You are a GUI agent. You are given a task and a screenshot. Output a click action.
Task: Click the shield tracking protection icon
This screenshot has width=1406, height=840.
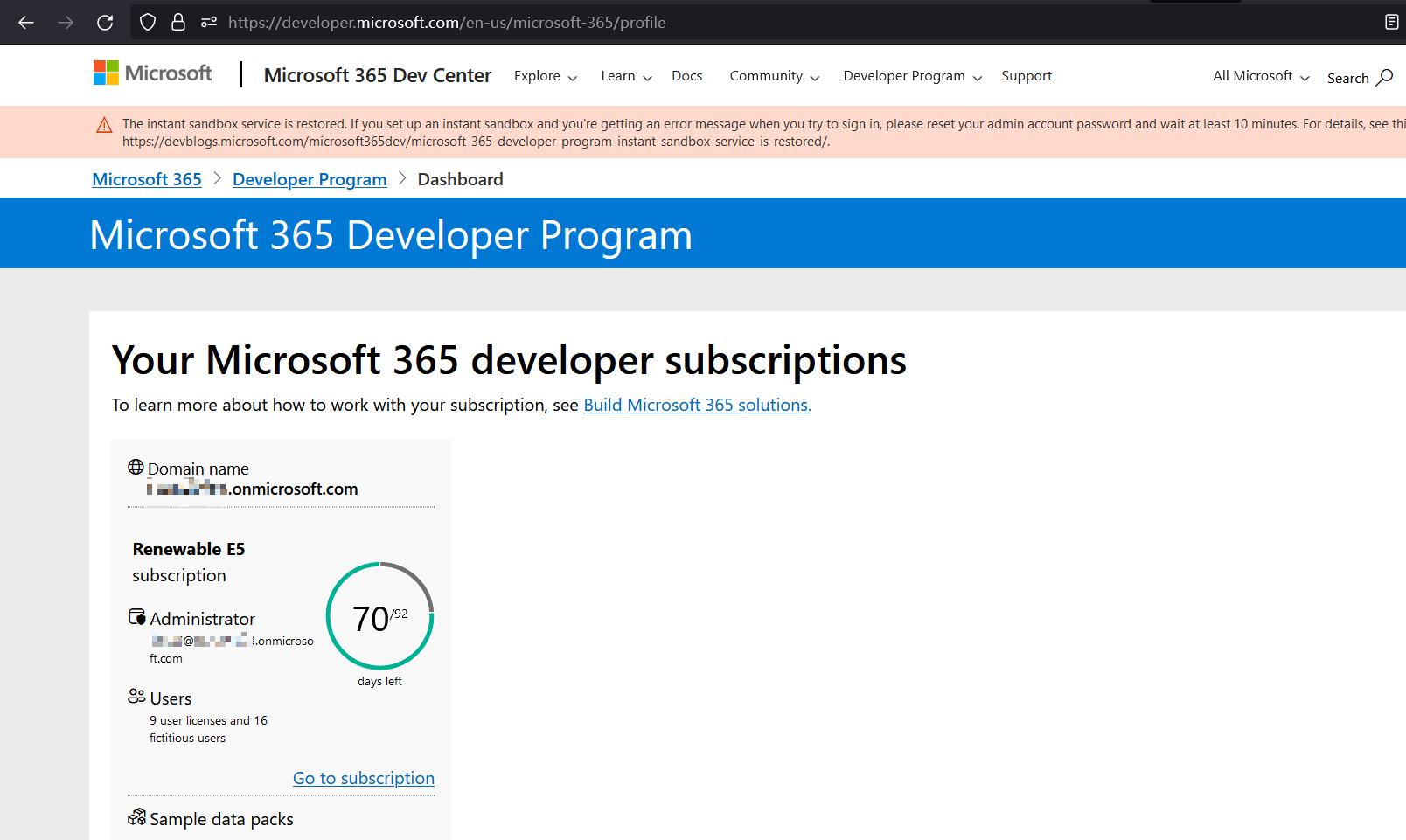(148, 23)
